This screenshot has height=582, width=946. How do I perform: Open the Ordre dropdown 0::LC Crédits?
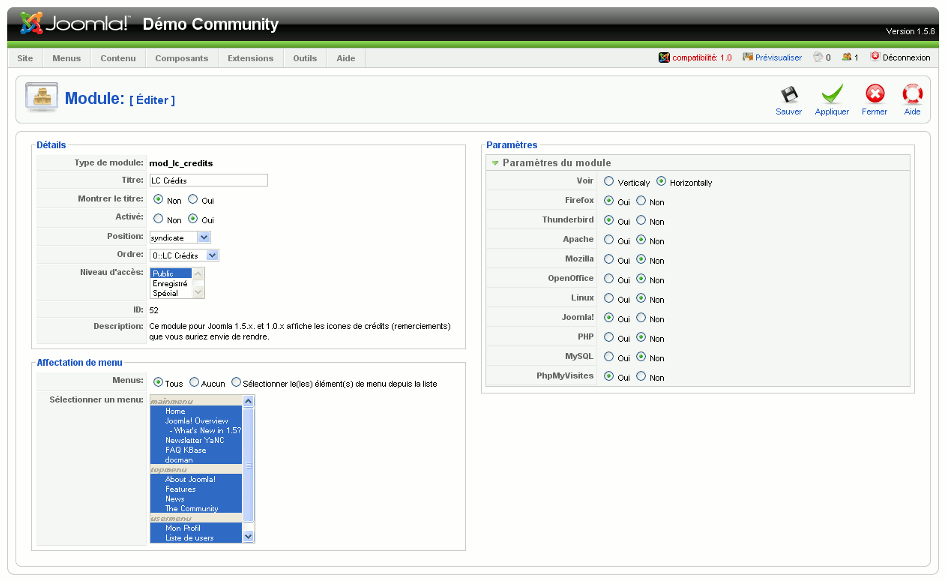click(184, 256)
